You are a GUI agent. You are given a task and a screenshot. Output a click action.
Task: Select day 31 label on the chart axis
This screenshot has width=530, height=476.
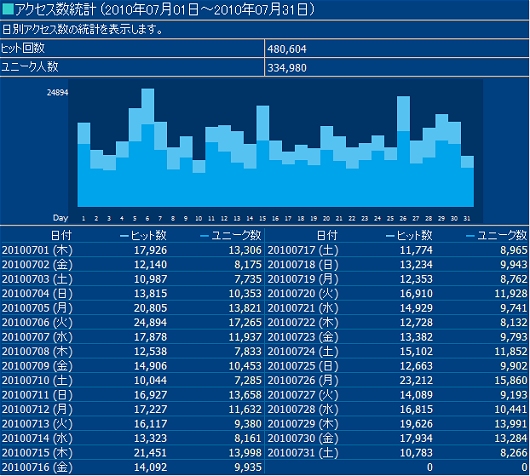click(467, 219)
